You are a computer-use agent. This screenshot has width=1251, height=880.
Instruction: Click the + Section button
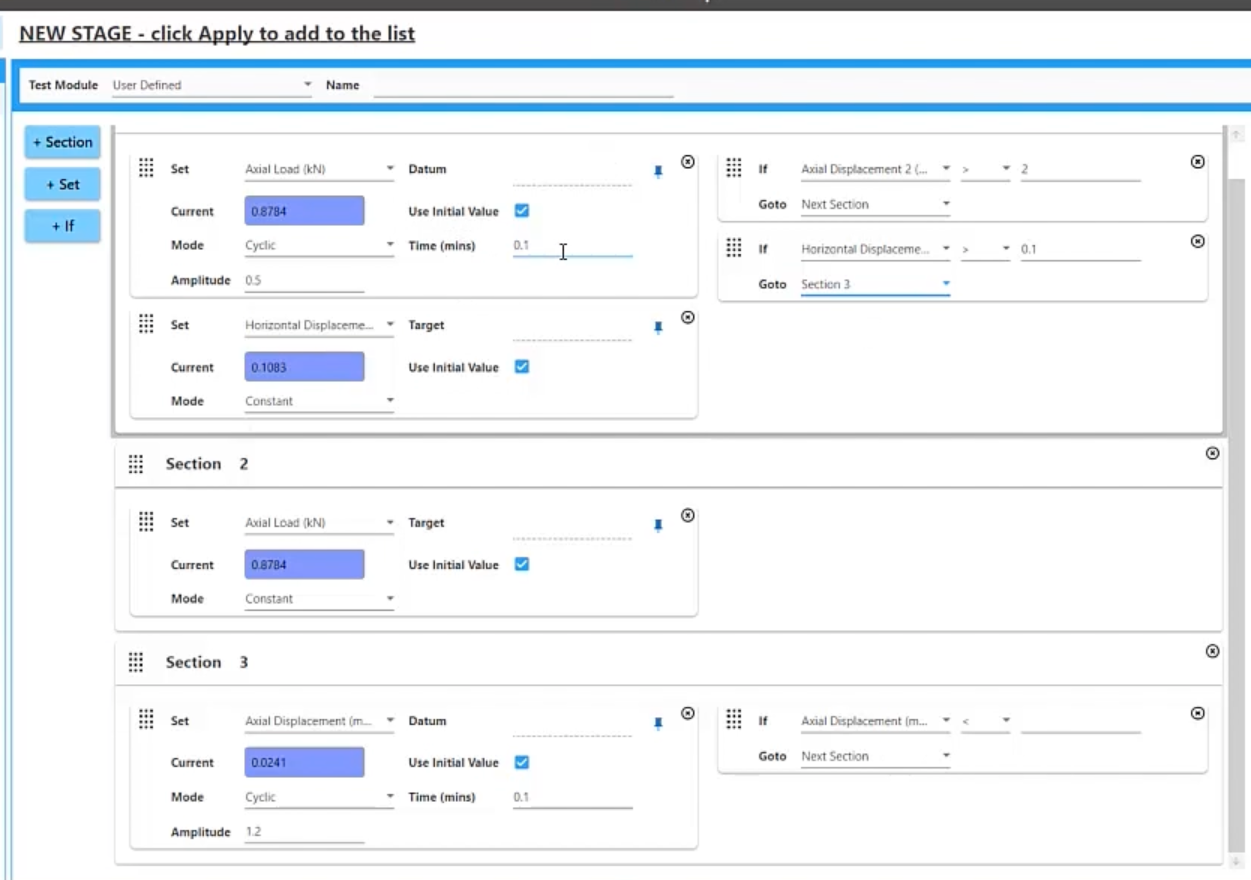pos(63,142)
